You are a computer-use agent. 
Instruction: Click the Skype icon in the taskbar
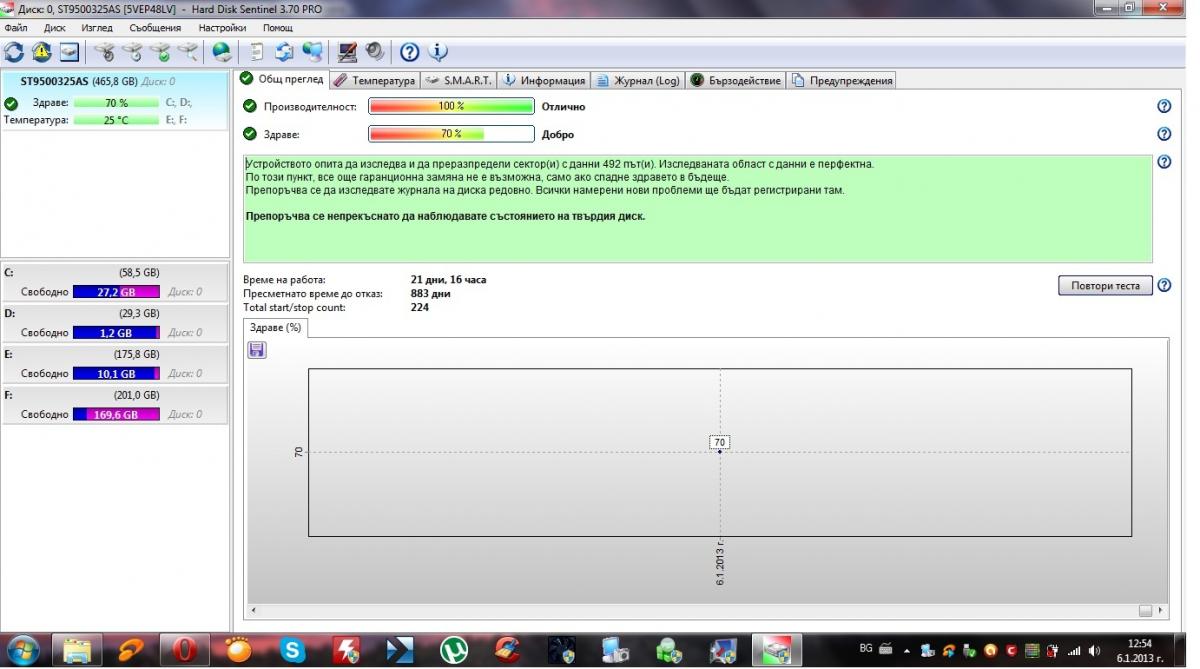point(292,650)
